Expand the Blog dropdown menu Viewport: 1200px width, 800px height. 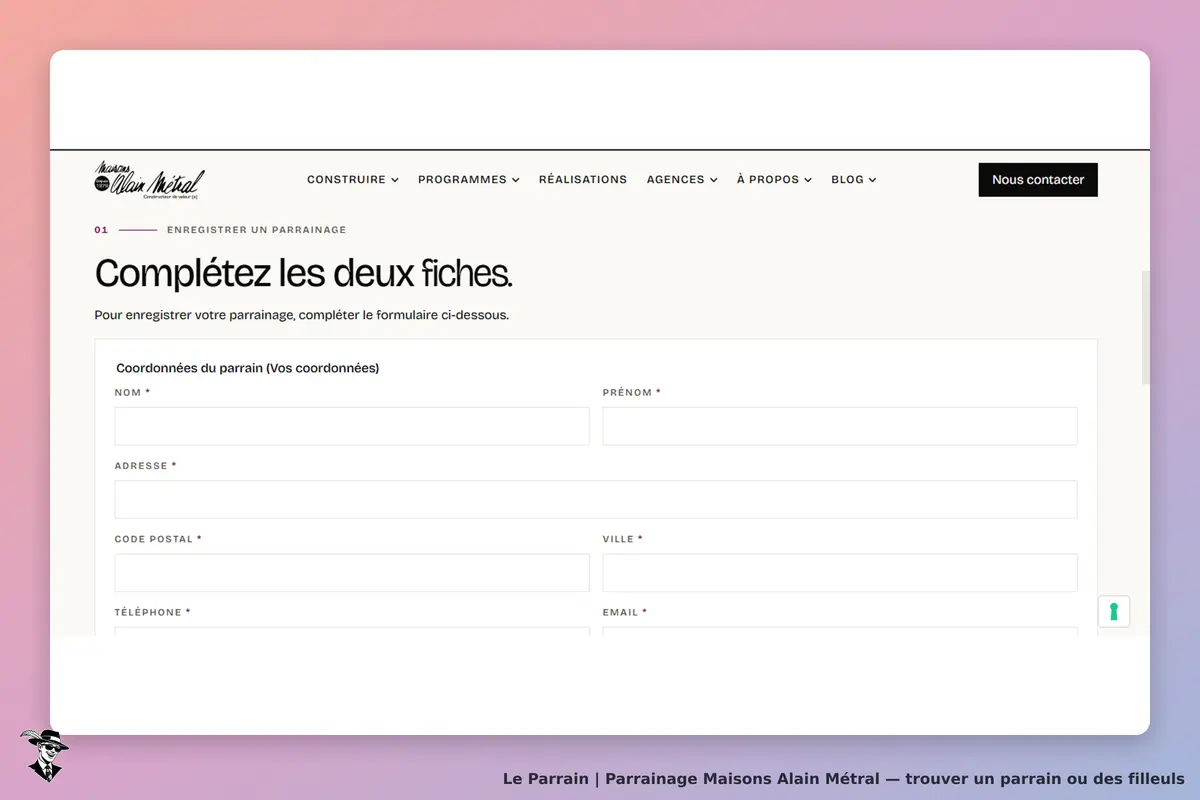(x=854, y=180)
